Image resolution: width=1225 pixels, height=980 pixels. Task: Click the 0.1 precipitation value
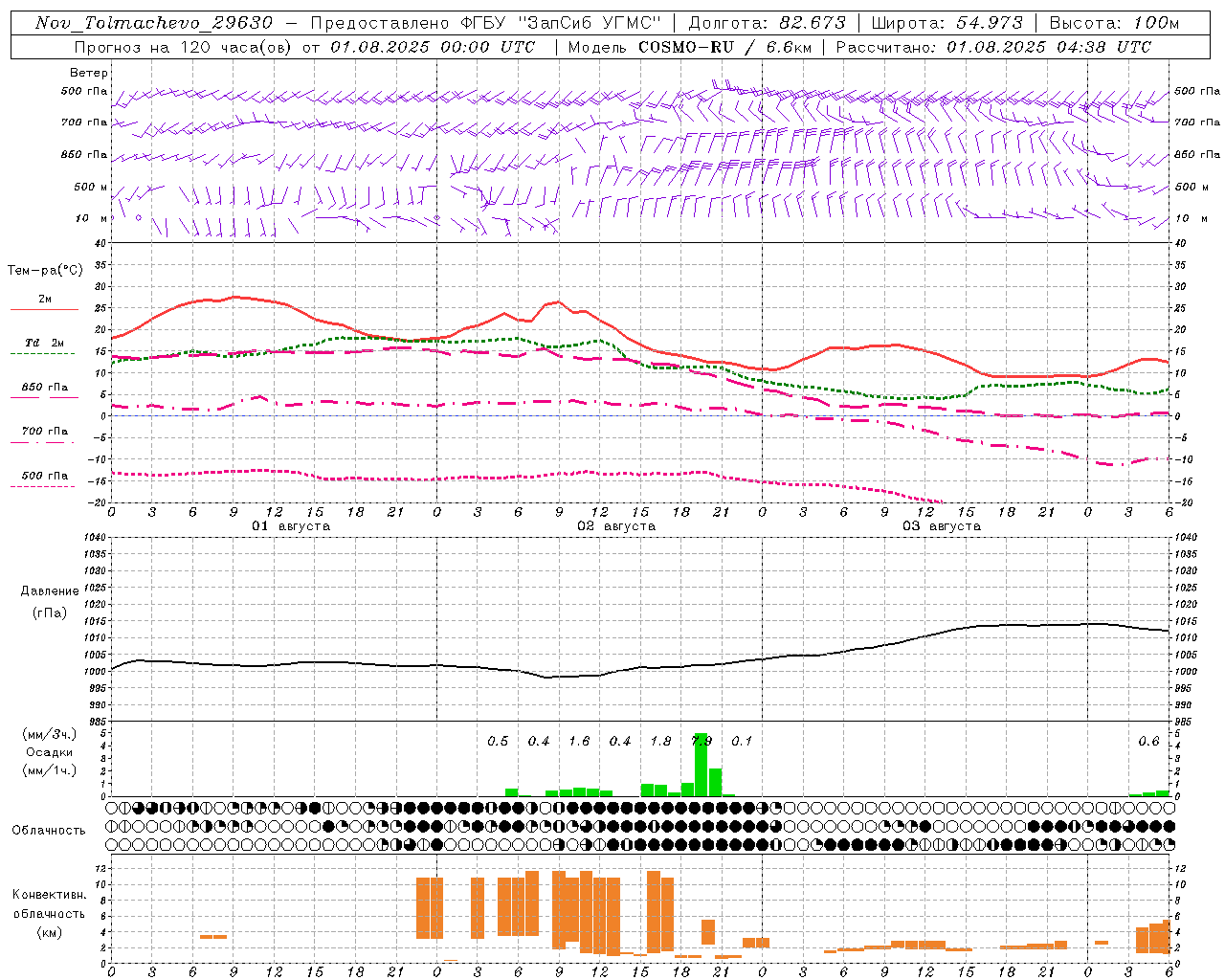[742, 742]
